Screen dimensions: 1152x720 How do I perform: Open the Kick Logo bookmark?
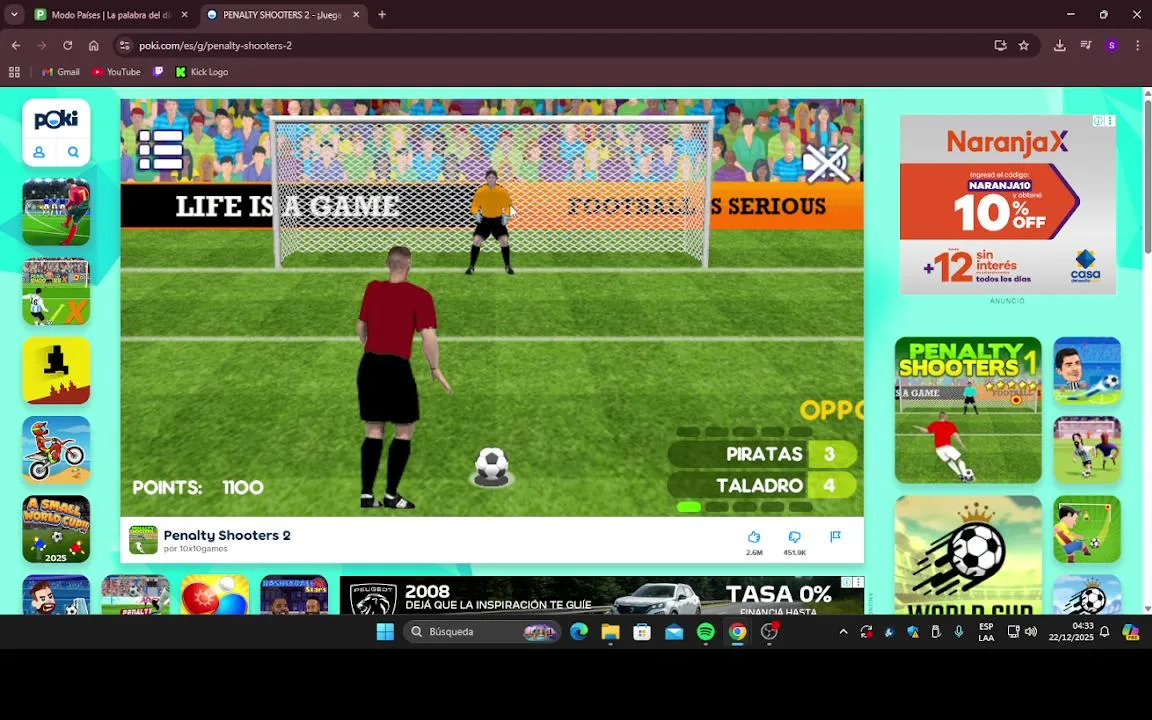pos(202,72)
